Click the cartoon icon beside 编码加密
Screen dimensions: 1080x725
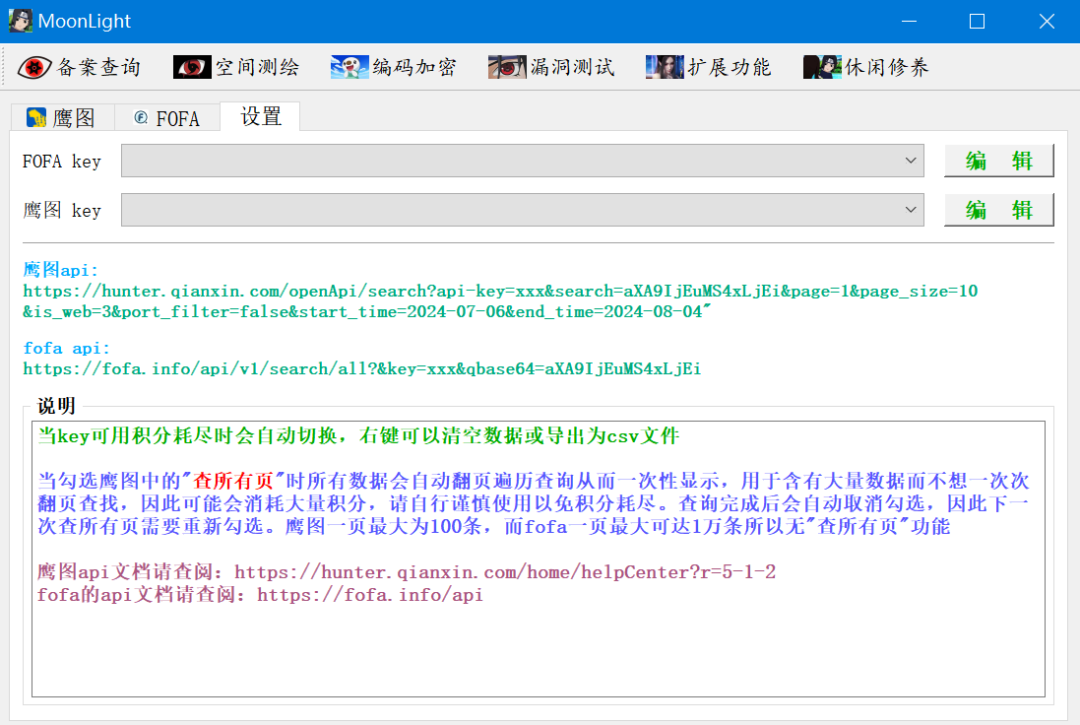[349, 67]
